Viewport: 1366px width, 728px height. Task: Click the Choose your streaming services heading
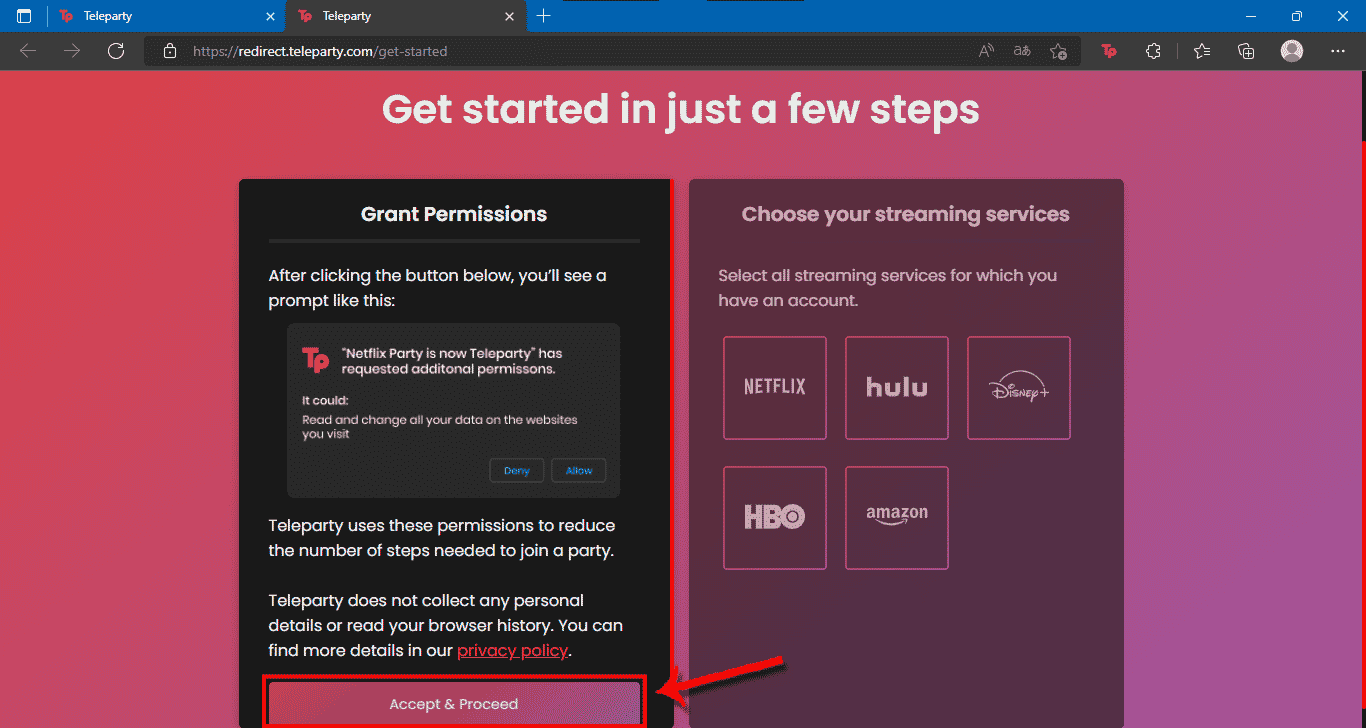pos(906,214)
